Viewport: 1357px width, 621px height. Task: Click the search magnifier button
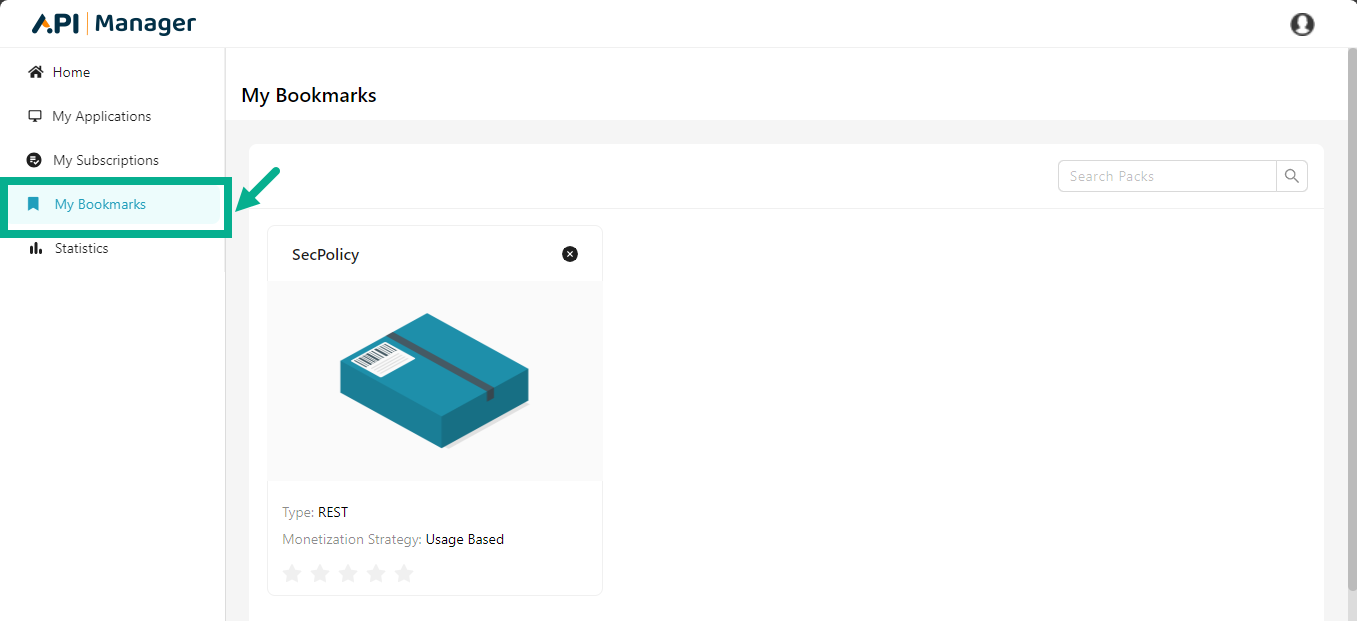[1292, 176]
